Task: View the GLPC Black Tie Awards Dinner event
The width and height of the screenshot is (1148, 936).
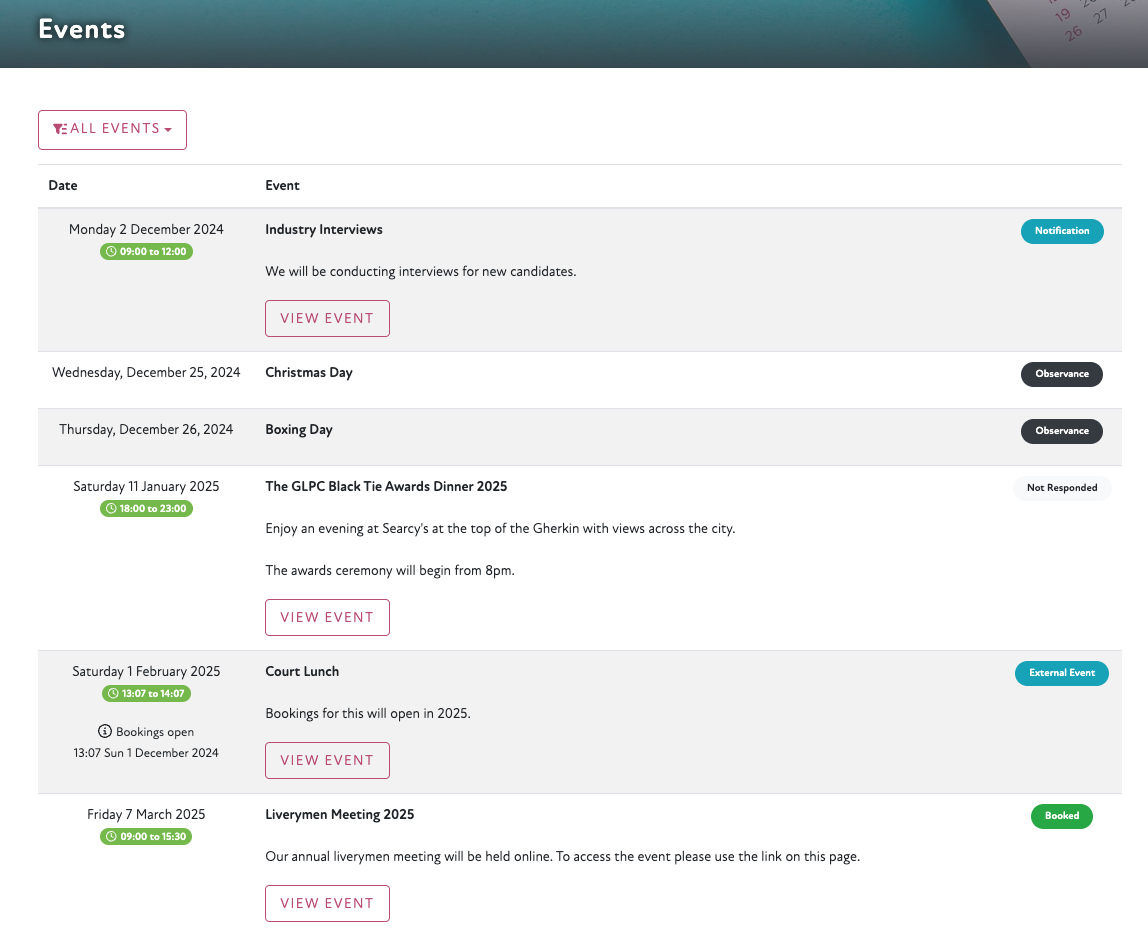Action: point(327,618)
